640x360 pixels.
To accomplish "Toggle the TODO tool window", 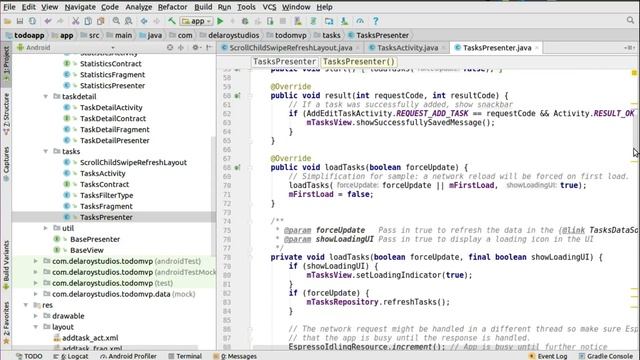I will coord(29,356).
